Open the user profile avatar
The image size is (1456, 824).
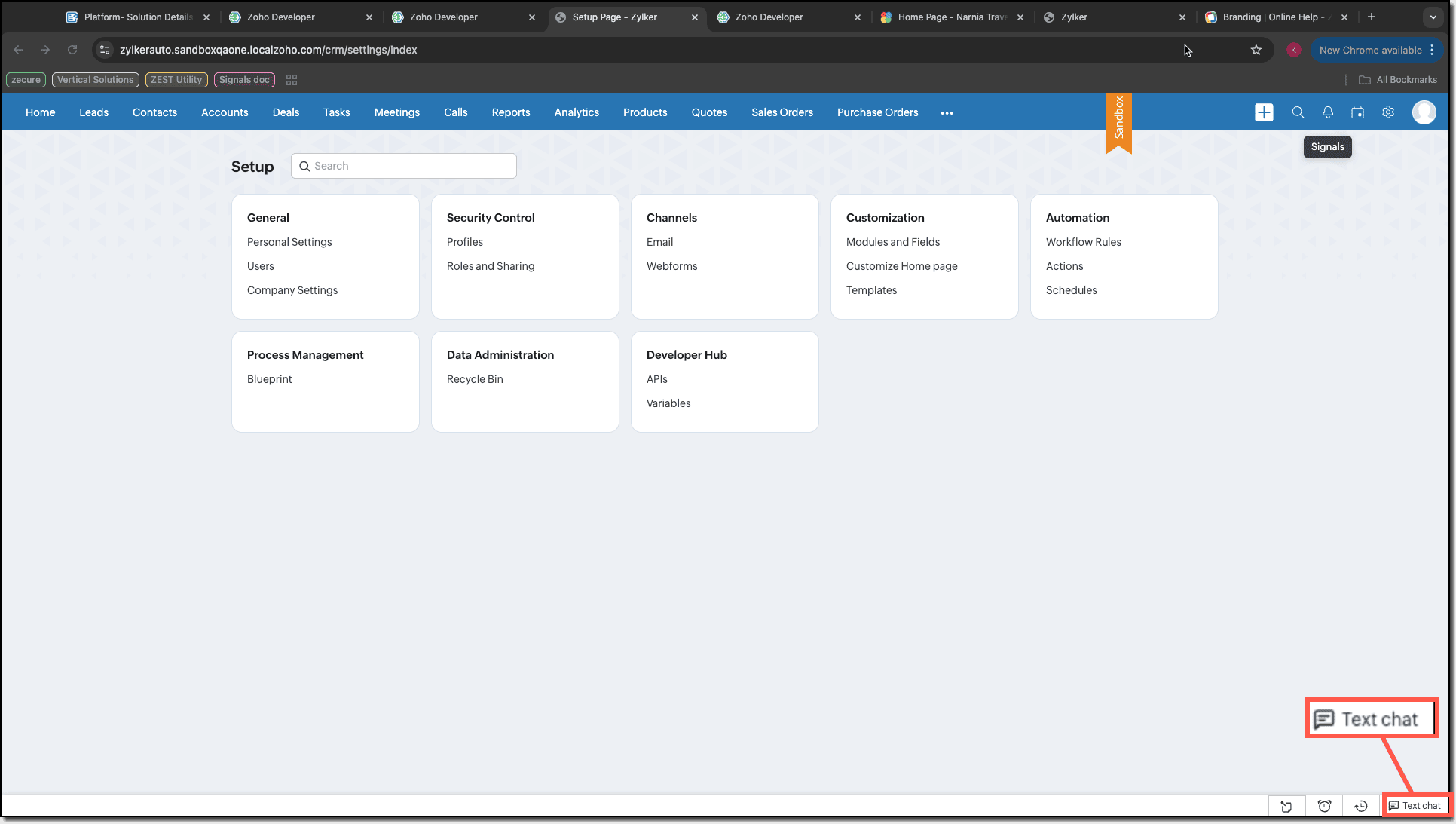coord(1424,112)
